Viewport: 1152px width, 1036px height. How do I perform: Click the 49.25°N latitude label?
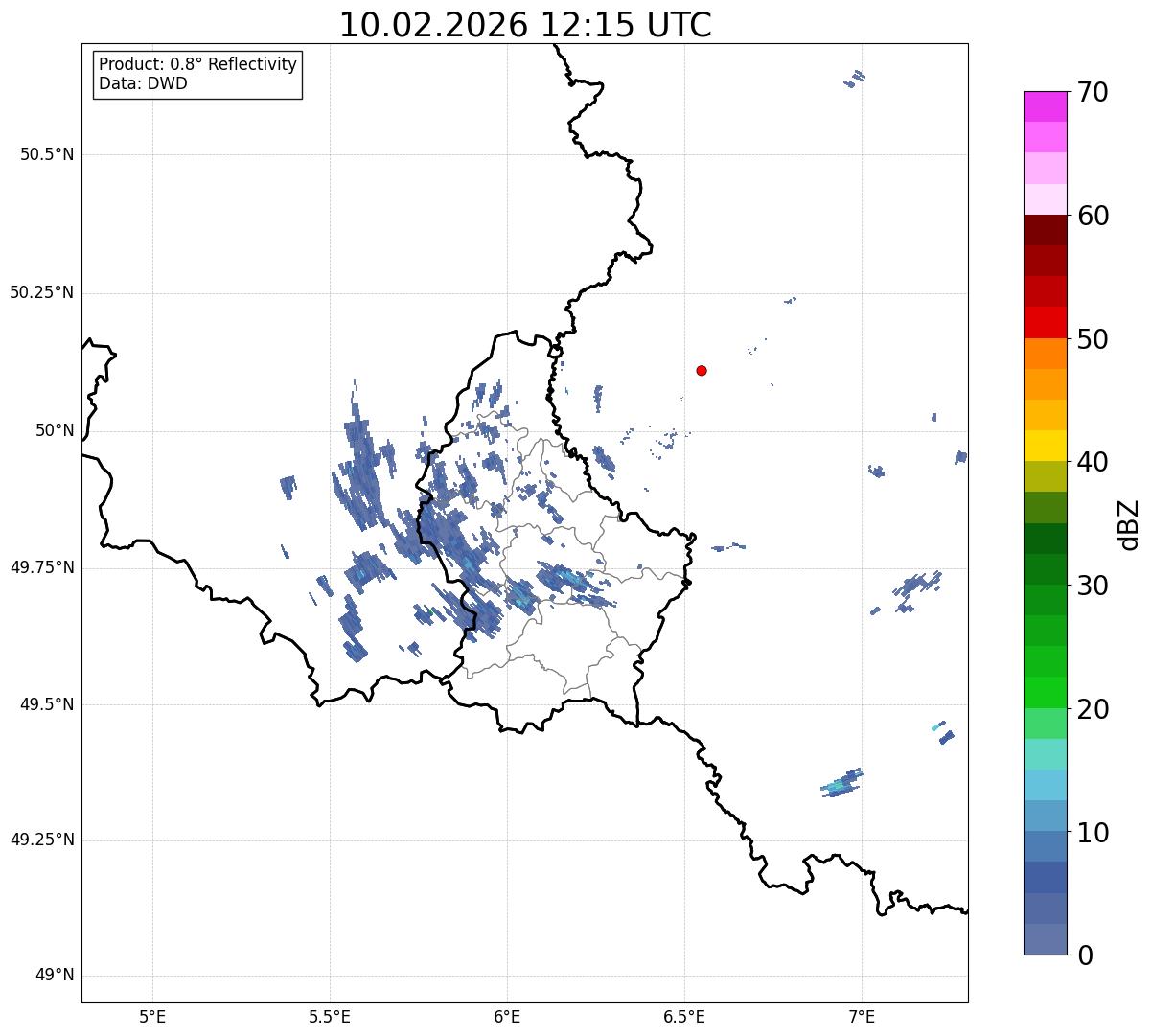pyautogui.click(x=41, y=840)
